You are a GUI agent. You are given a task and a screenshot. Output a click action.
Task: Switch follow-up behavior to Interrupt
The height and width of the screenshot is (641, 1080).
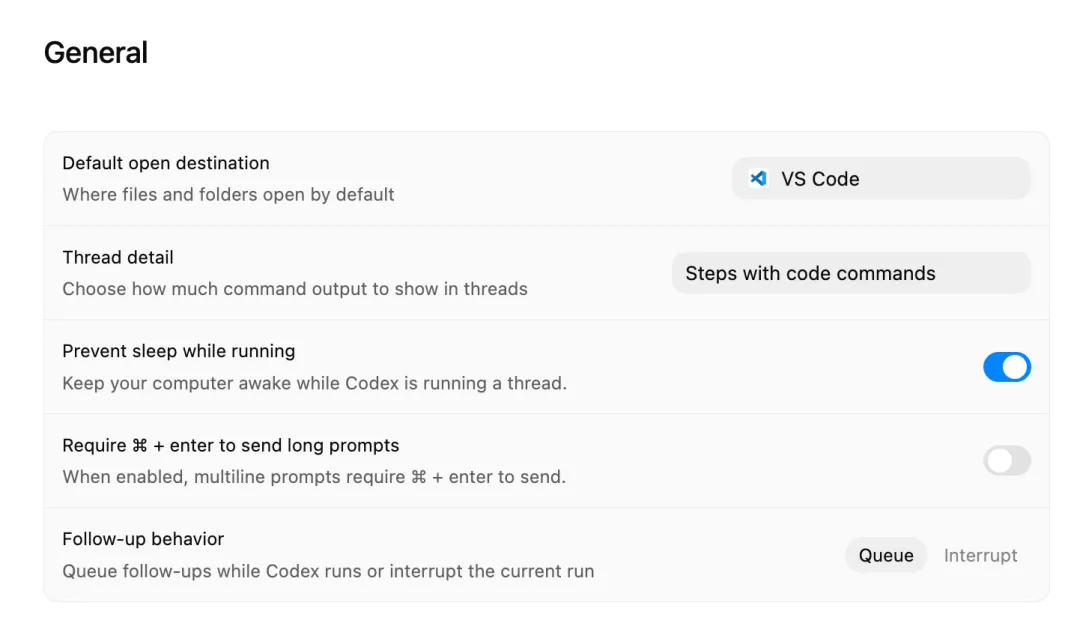point(980,555)
